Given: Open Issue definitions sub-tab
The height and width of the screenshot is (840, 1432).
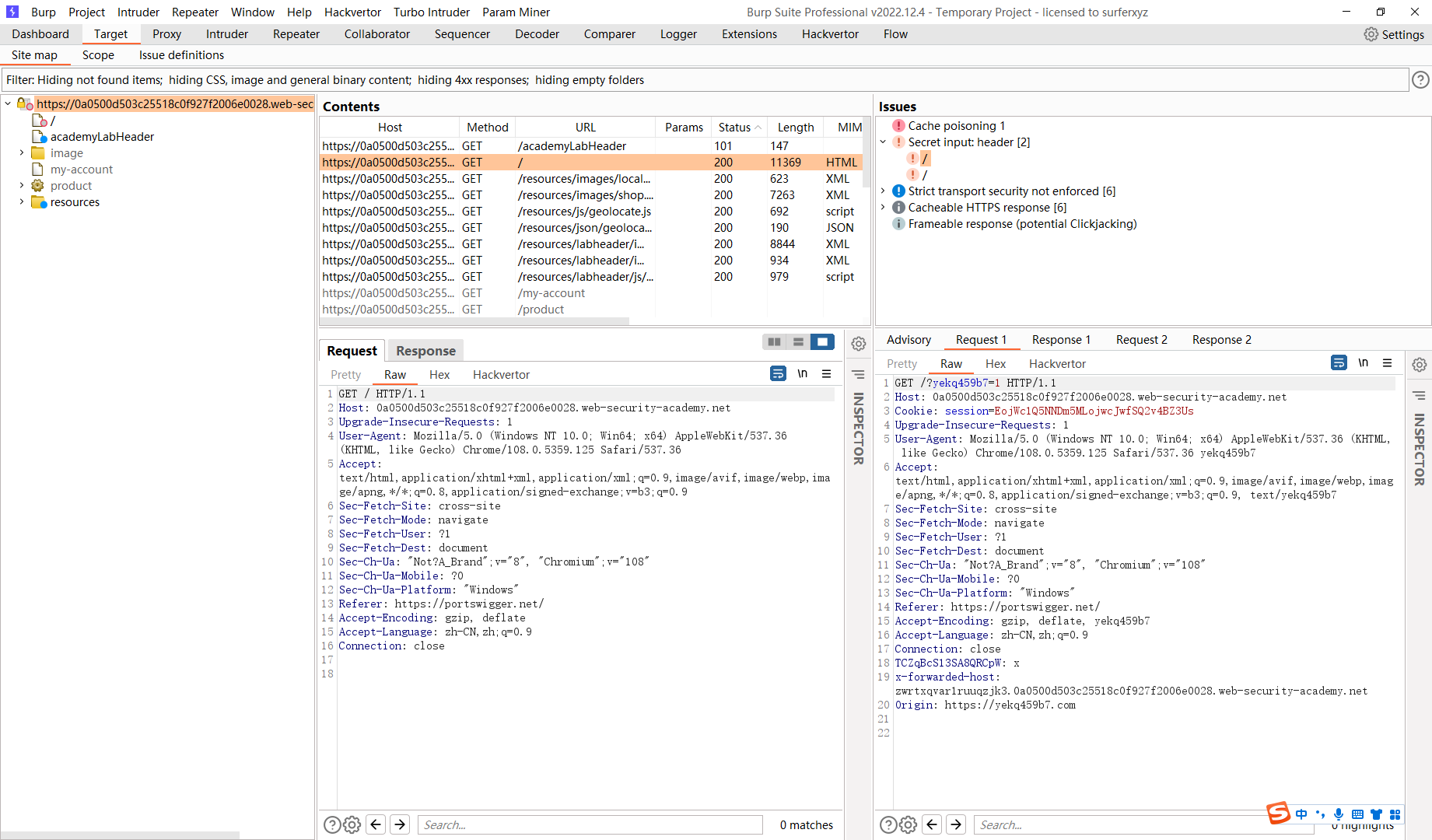Looking at the screenshot, I should 181,55.
